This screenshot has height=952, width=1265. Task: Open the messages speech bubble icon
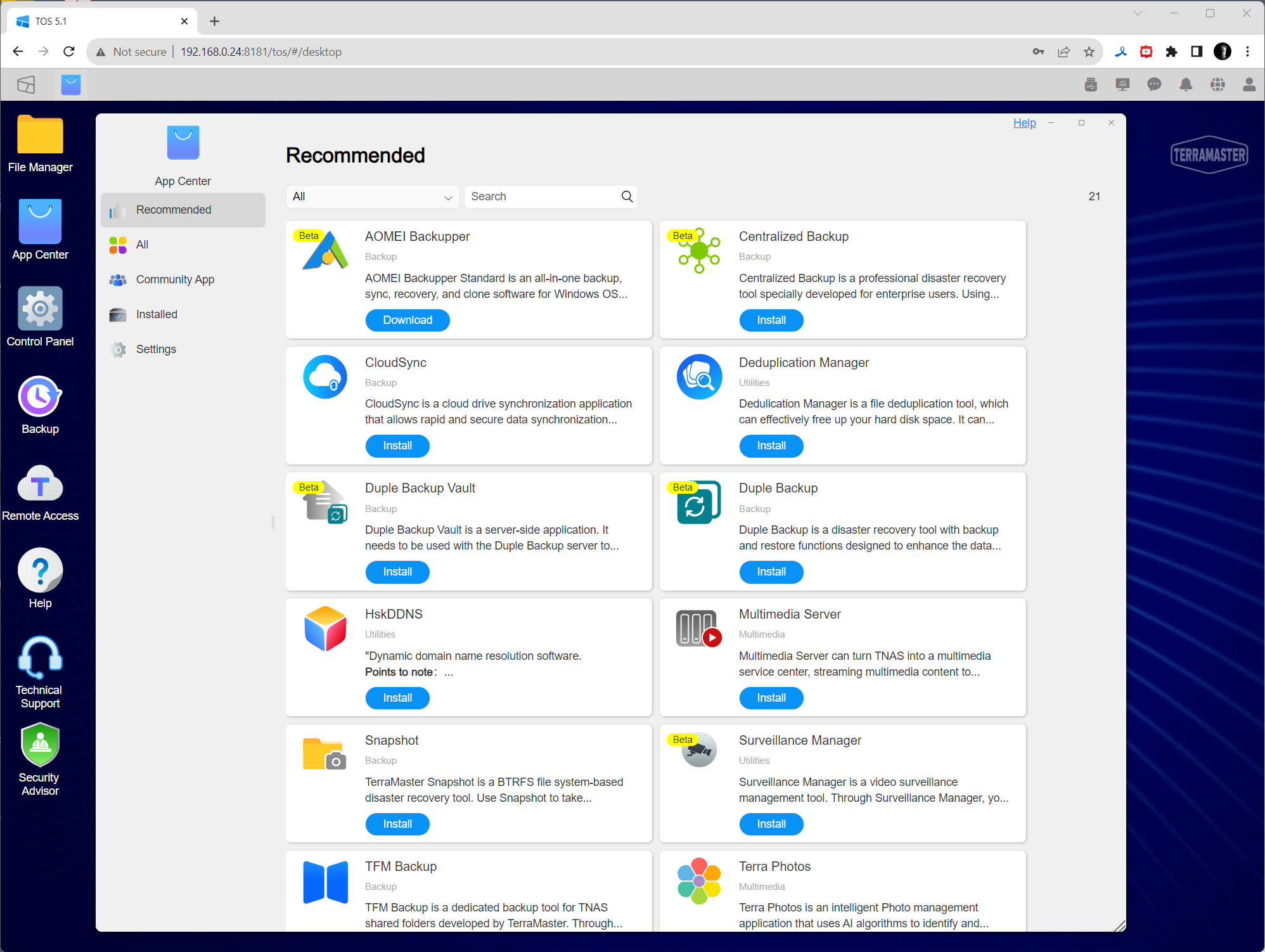(x=1154, y=85)
